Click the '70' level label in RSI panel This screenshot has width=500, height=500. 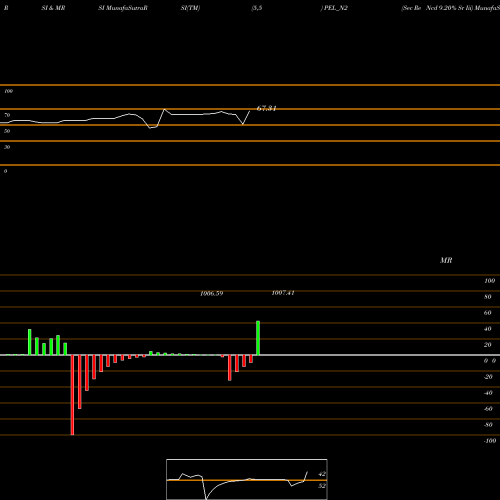(7, 115)
